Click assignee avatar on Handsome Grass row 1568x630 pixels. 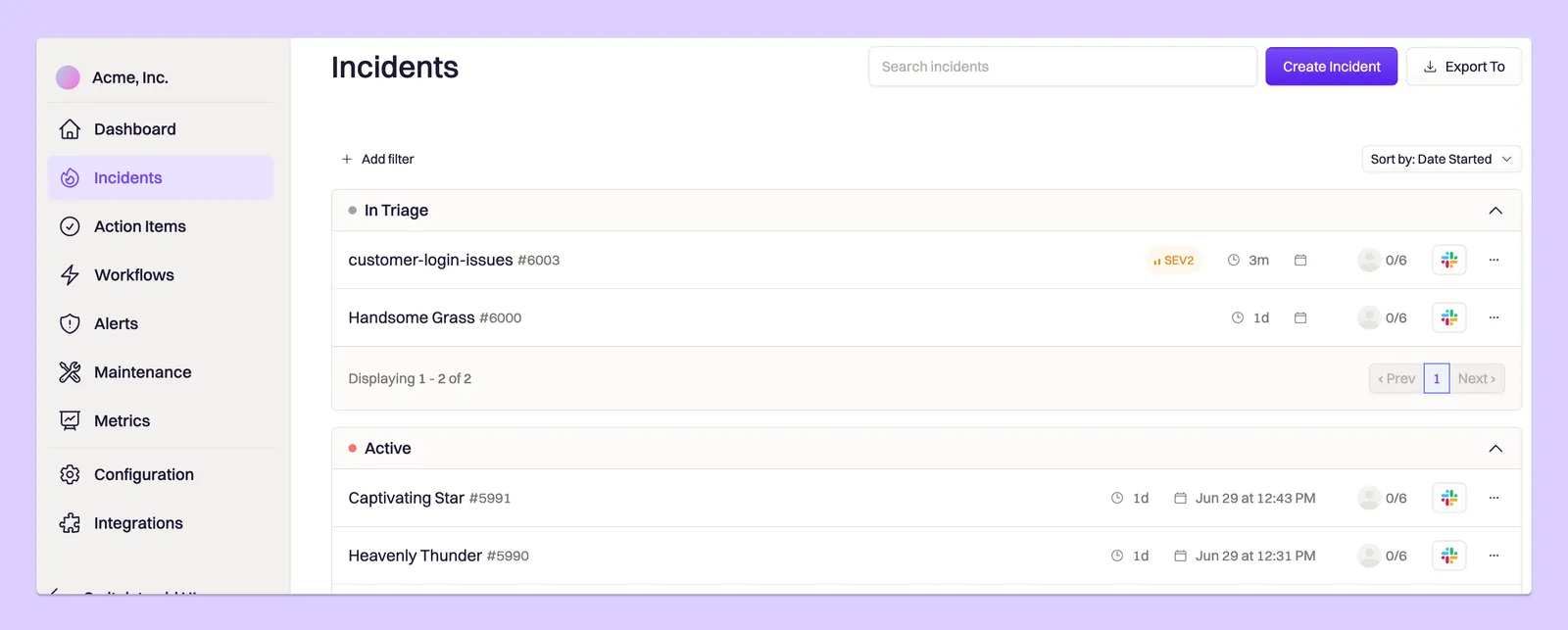[x=1369, y=317]
